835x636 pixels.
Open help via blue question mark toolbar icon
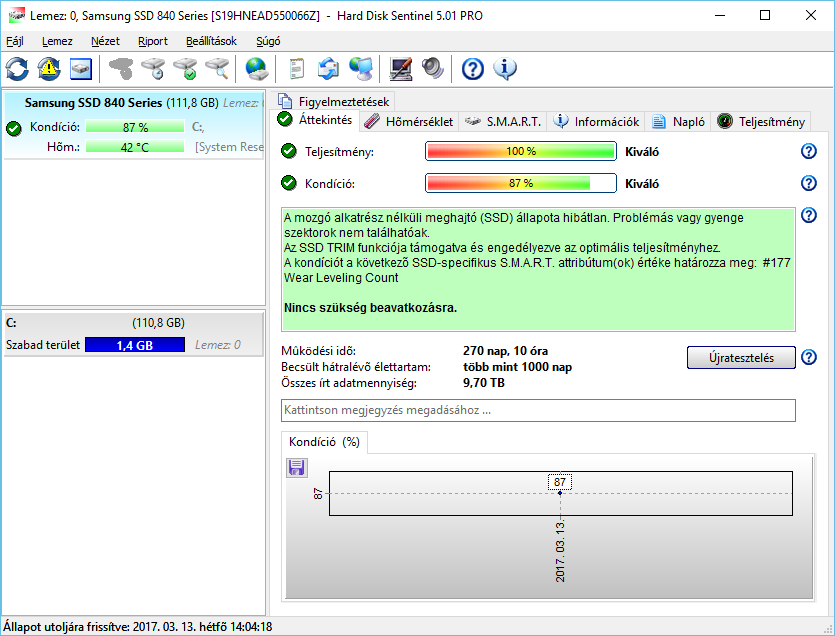click(473, 69)
